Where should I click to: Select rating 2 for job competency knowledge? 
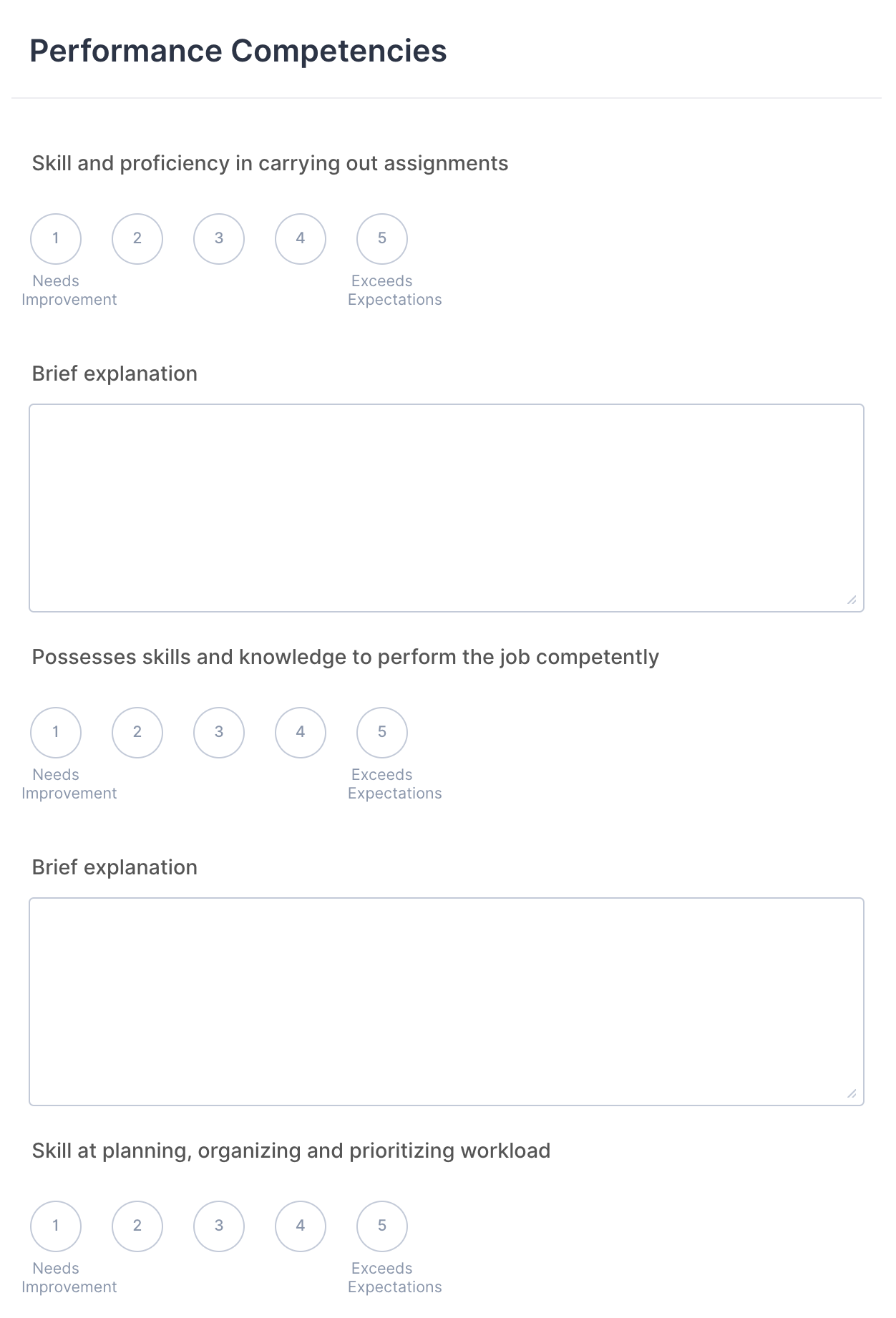click(x=137, y=733)
